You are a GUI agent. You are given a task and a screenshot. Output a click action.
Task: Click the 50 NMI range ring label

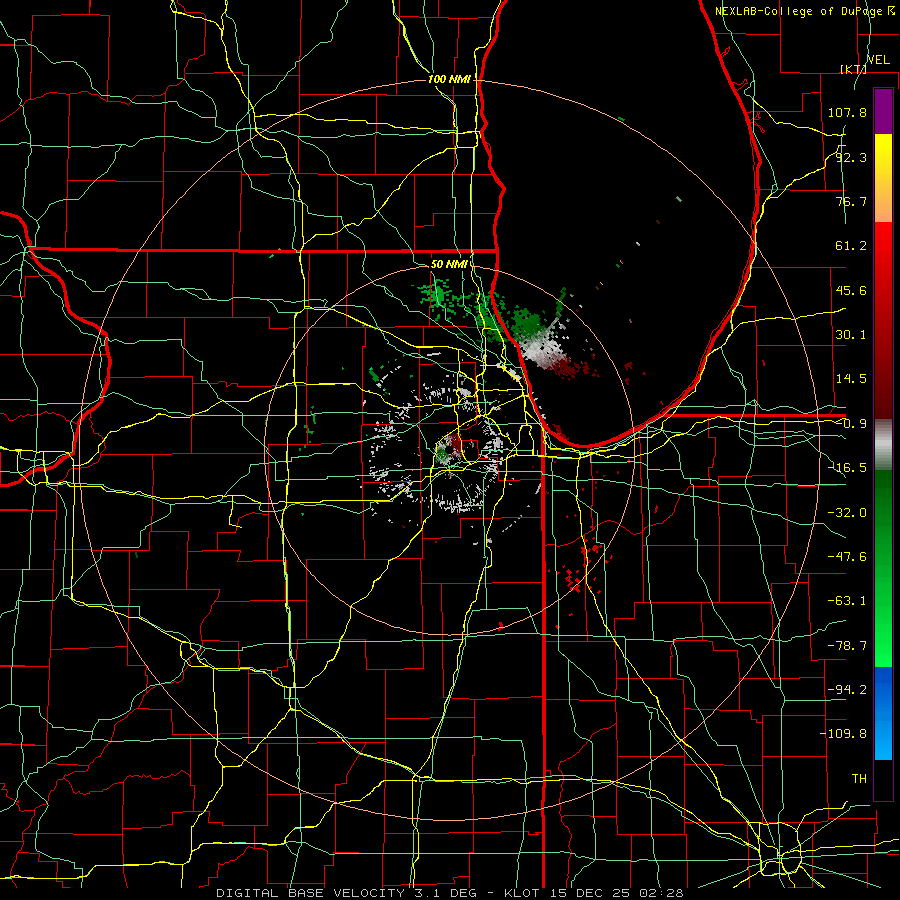449,264
